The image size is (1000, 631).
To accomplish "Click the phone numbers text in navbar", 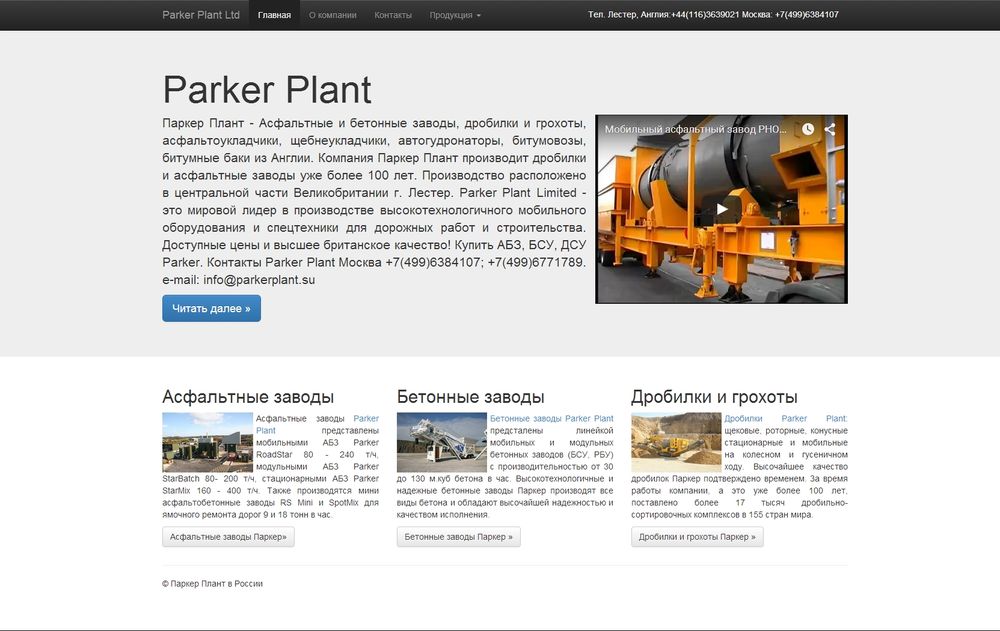I will (713, 14).
